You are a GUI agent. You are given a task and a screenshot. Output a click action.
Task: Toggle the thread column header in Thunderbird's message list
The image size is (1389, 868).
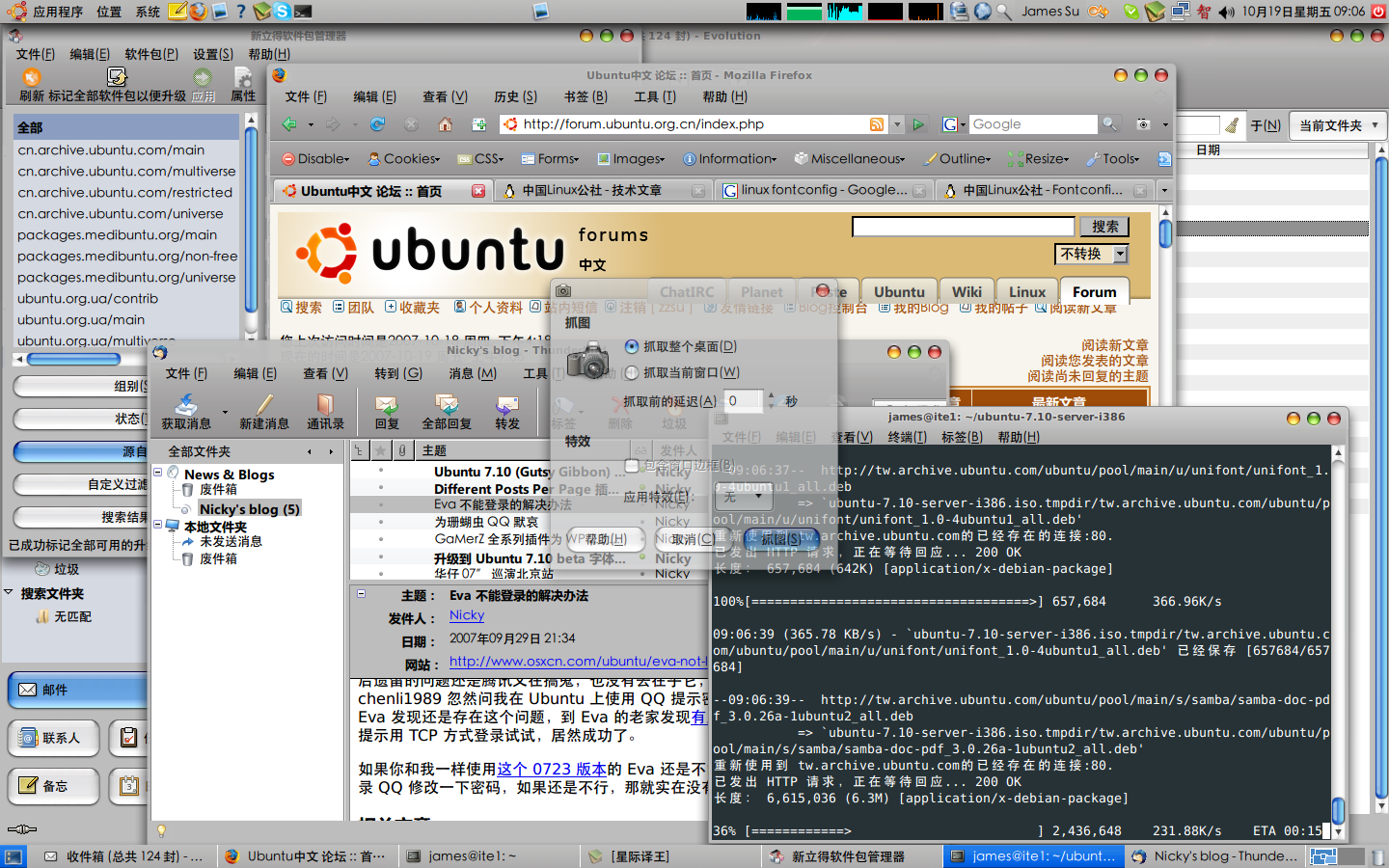tap(359, 450)
